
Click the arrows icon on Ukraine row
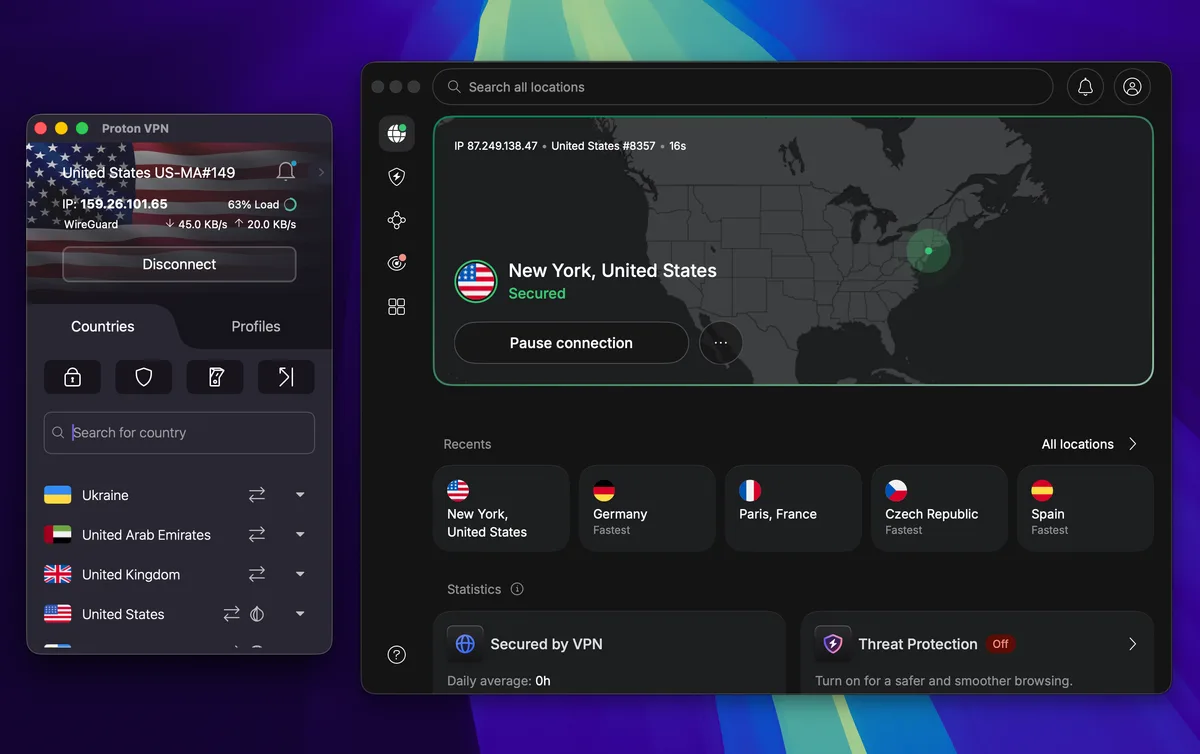[257, 495]
